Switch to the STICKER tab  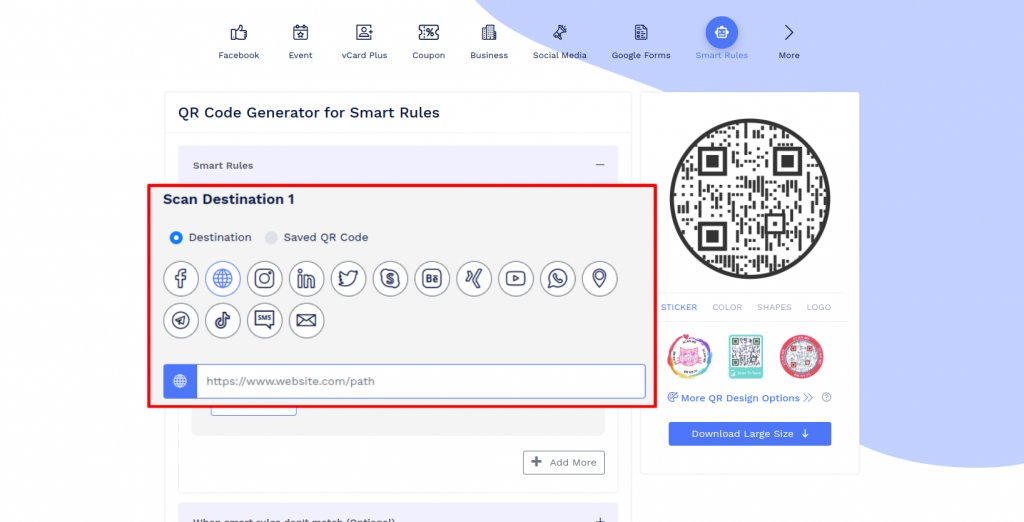(x=679, y=307)
